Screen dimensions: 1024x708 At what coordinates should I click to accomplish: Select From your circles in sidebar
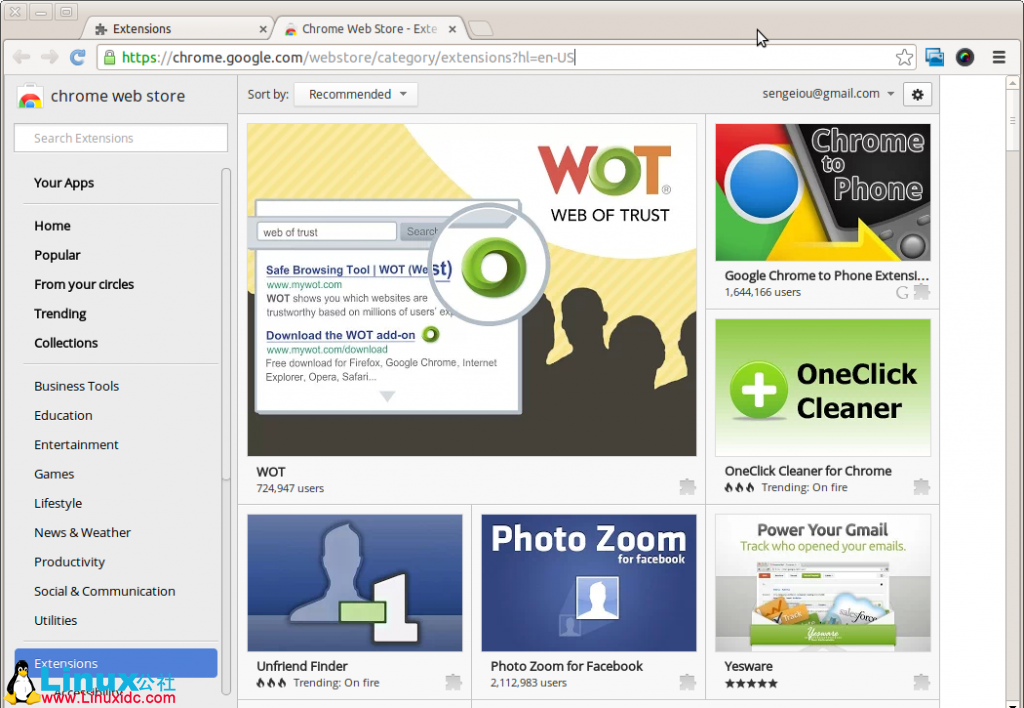pyautogui.click(x=84, y=285)
